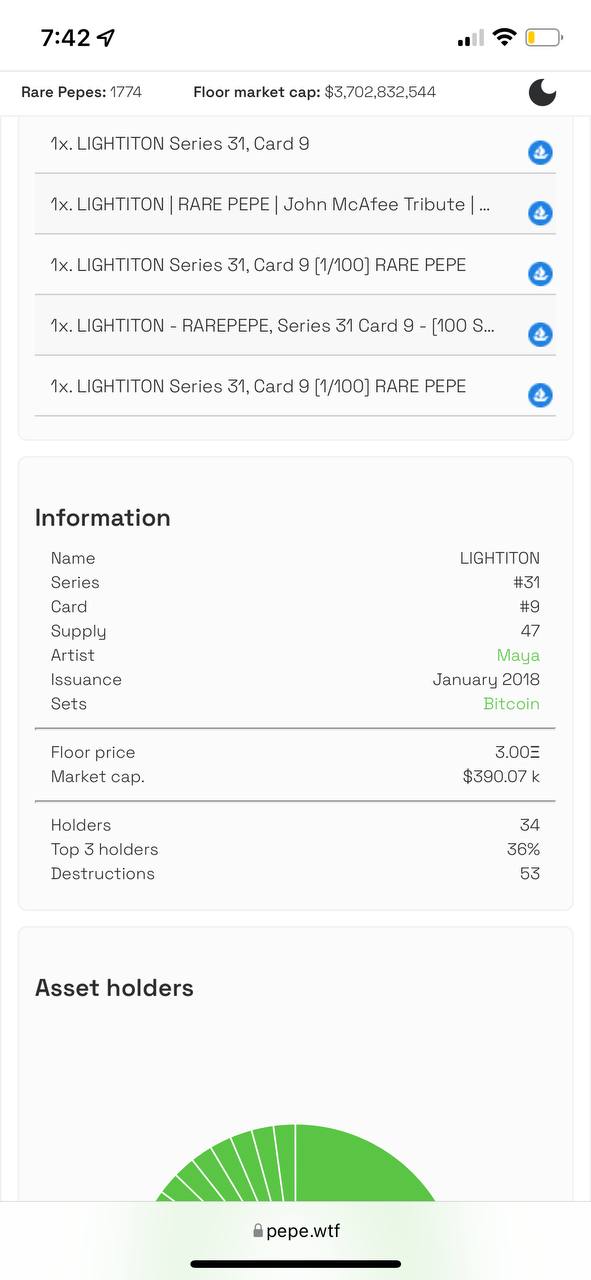Tap the Rare Pepes: 1774 counter

pyautogui.click(x=81, y=92)
